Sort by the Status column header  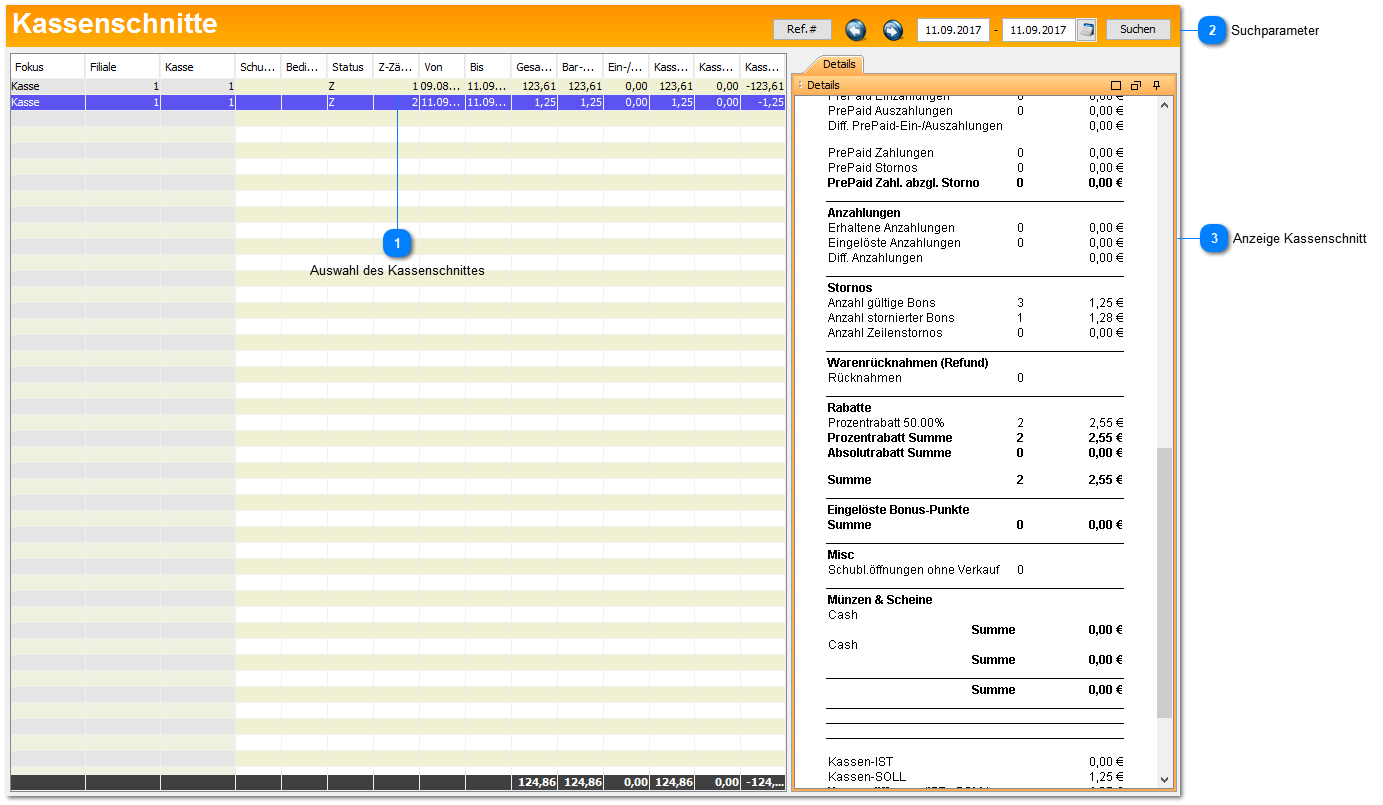pyautogui.click(x=349, y=67)
